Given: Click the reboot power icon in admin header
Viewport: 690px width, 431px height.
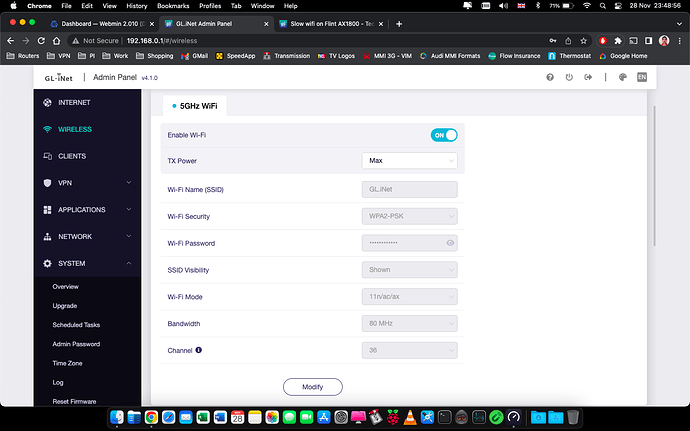Looking at the screenshot, I should click(569, 77).
